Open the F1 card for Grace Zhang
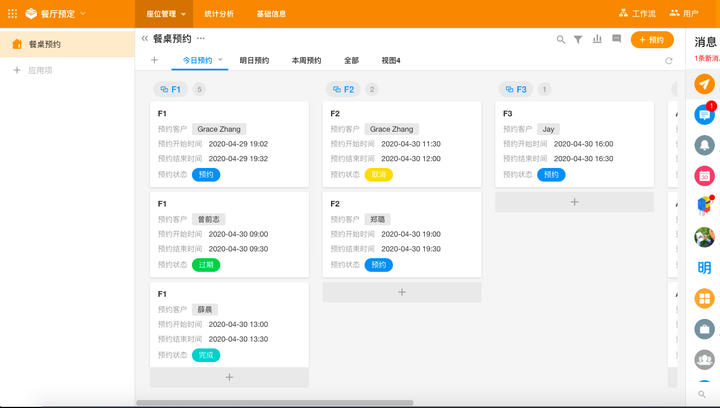 click(x=229, y=144)
